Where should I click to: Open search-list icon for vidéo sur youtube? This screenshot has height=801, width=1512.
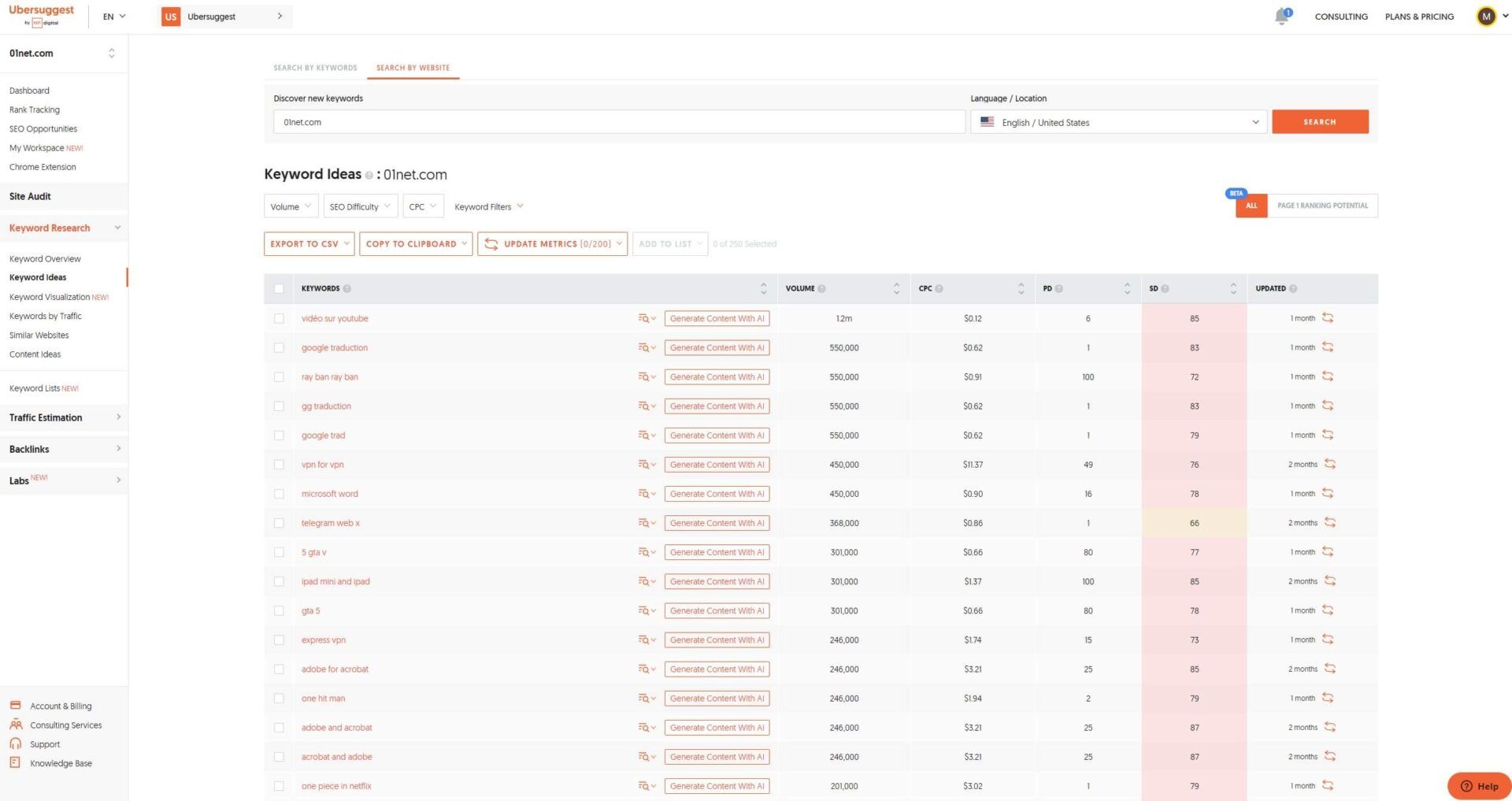tap(647, 318)
